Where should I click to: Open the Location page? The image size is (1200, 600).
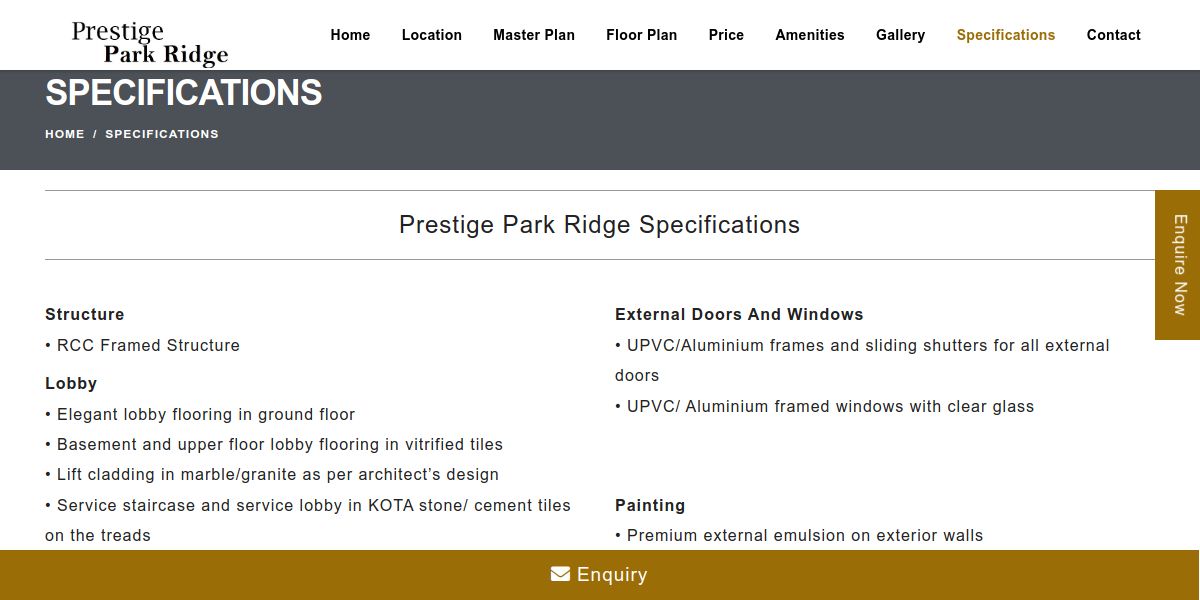click(432, 35)
